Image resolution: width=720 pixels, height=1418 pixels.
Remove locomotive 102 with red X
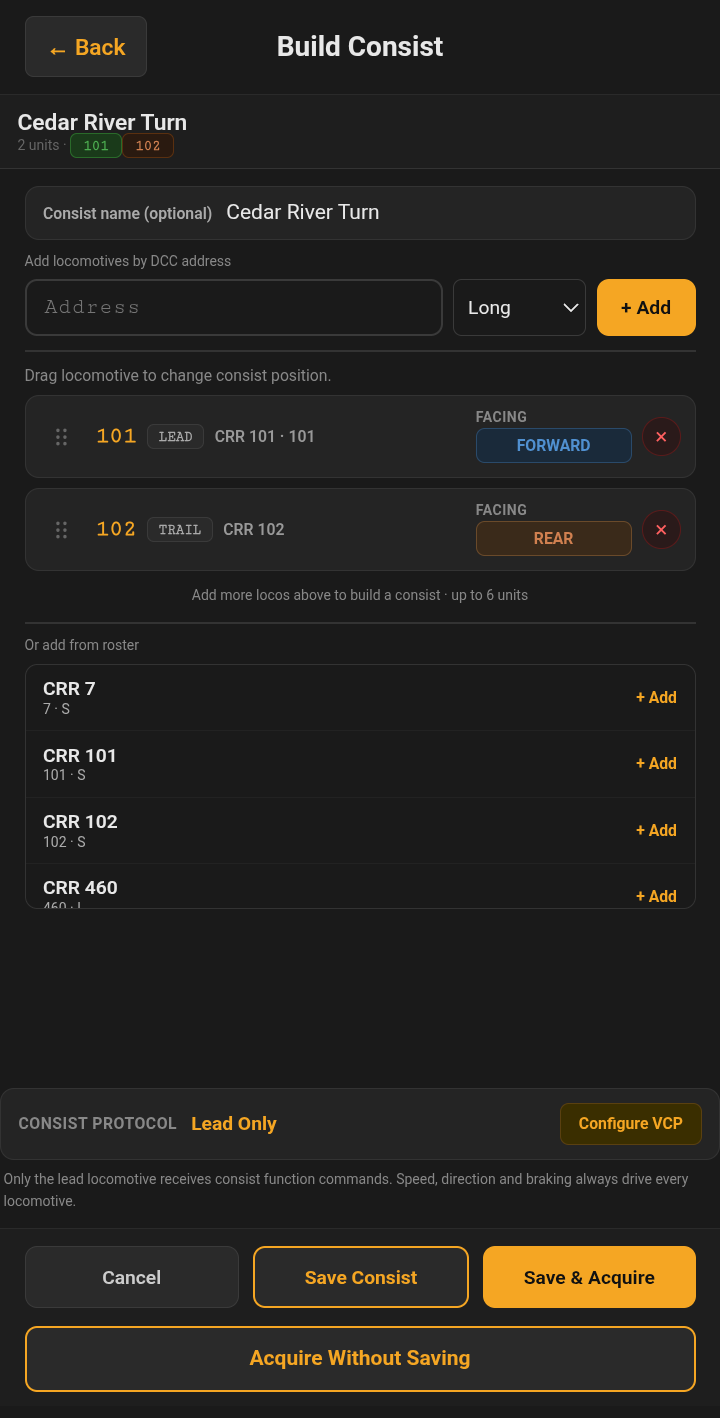pos(661,530)
